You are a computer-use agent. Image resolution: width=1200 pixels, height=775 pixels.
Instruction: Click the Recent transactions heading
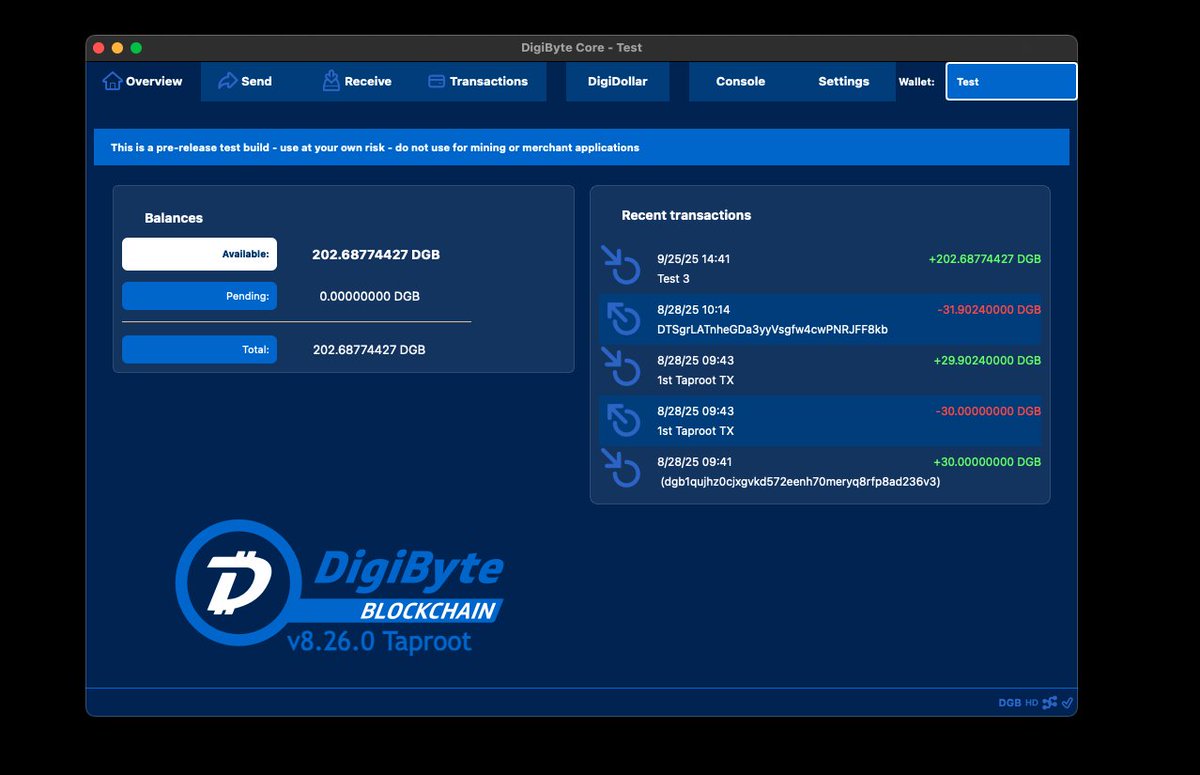686,215
